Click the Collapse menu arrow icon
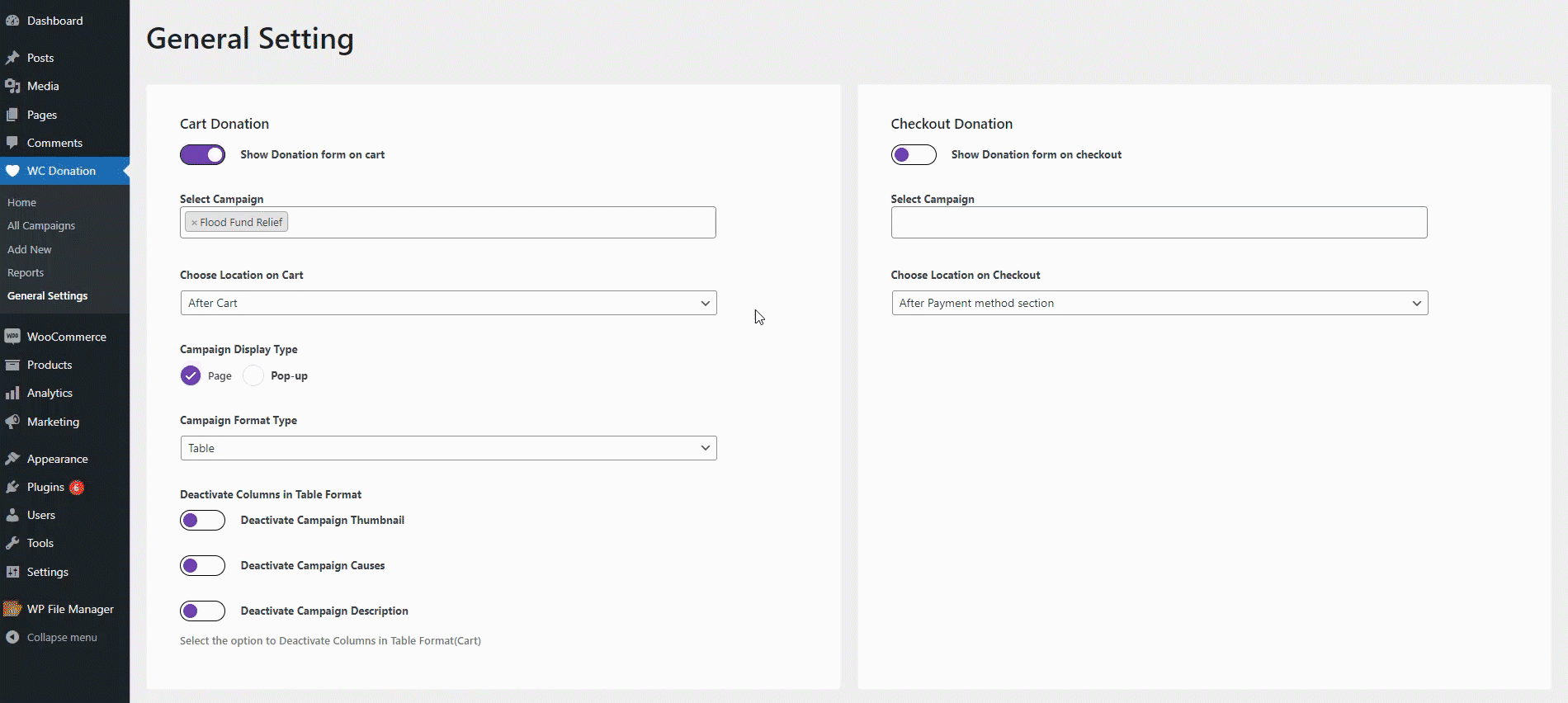The image size is (1568, 703). click(x=12, y=637)
